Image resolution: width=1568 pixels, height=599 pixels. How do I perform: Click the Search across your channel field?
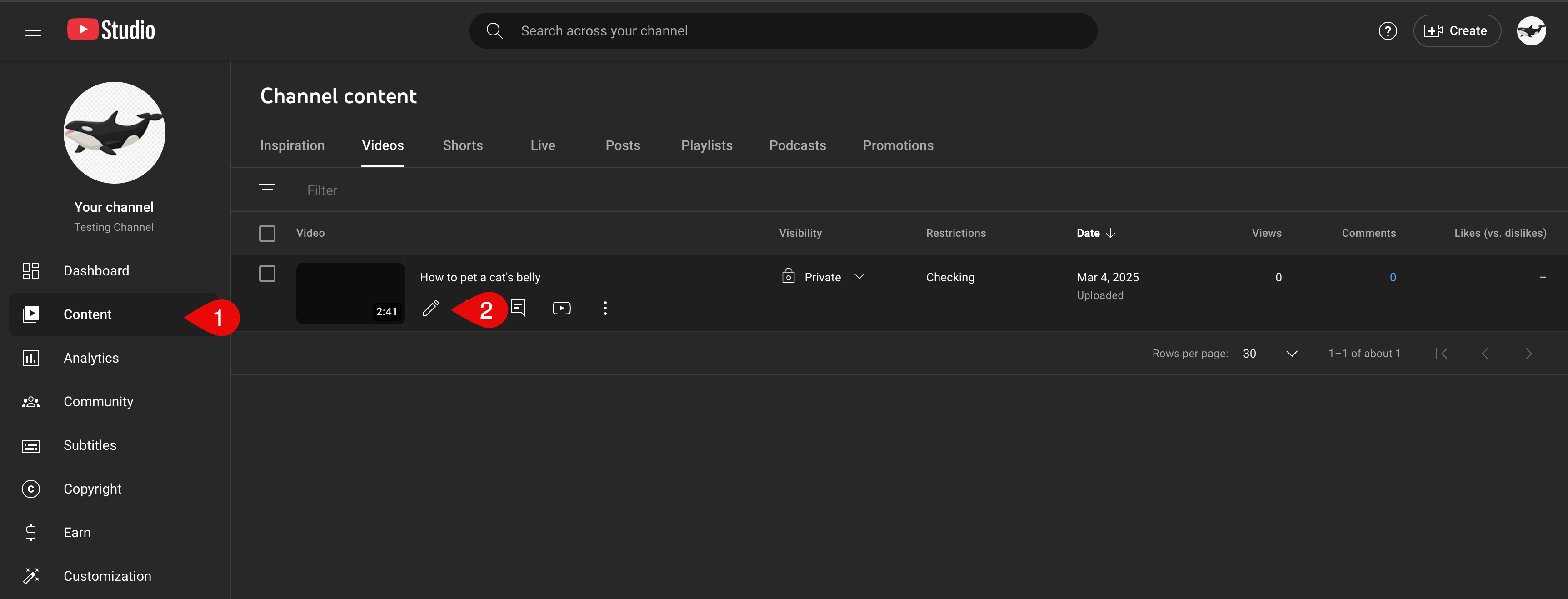(783, 30)
